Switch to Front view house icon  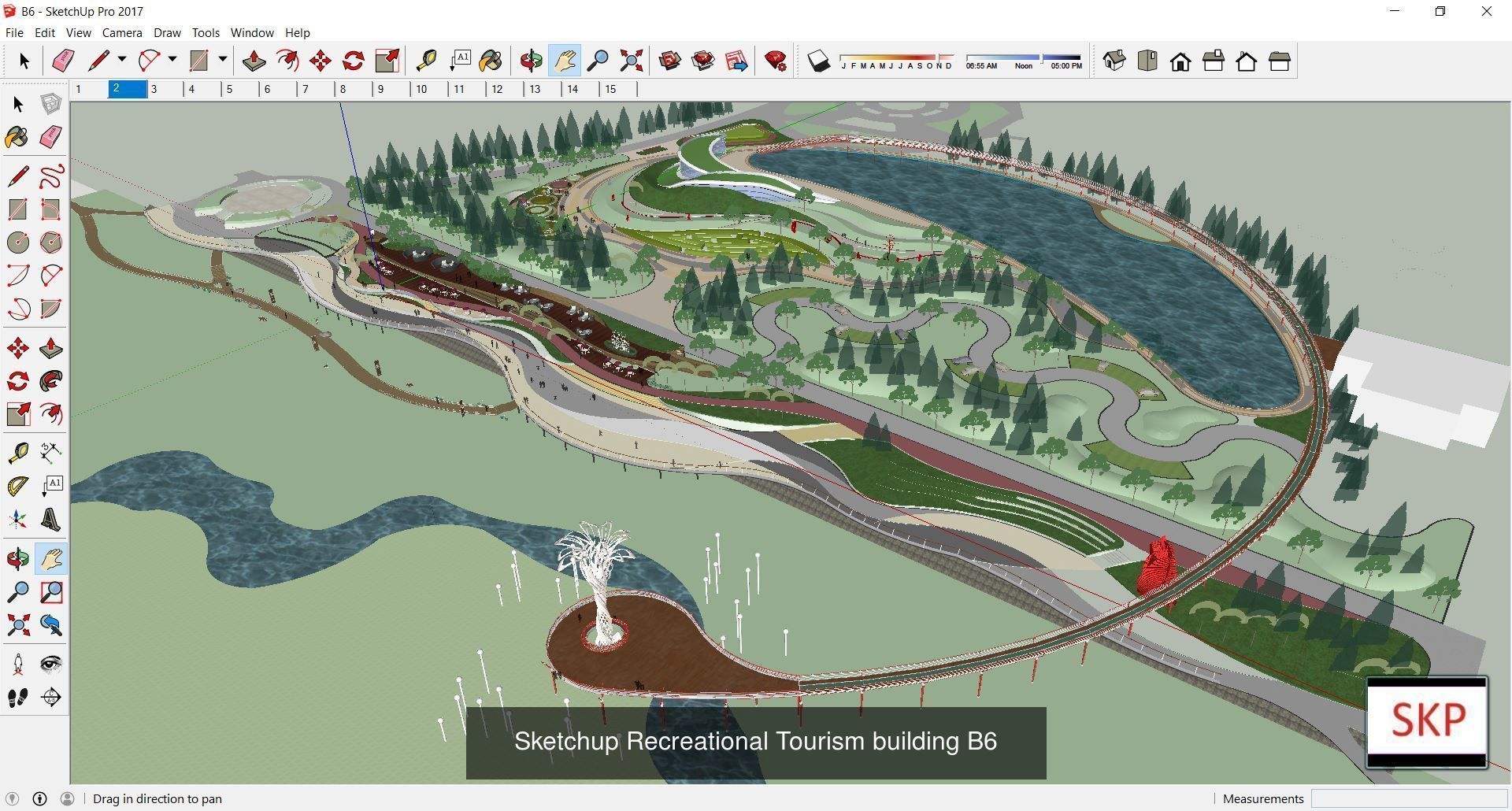pos(1180,61)
